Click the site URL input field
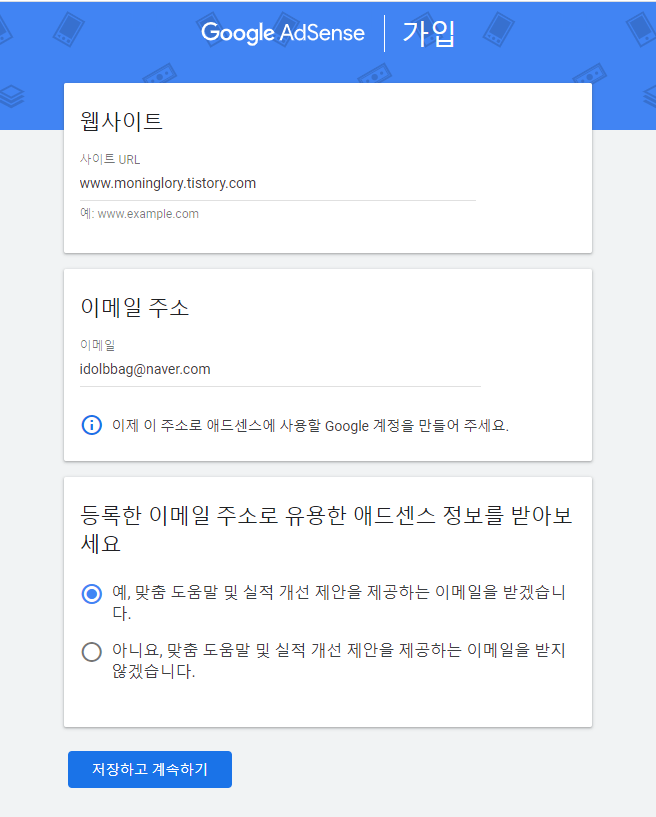Viewport: 656px width, 817px height. [278, 184]
